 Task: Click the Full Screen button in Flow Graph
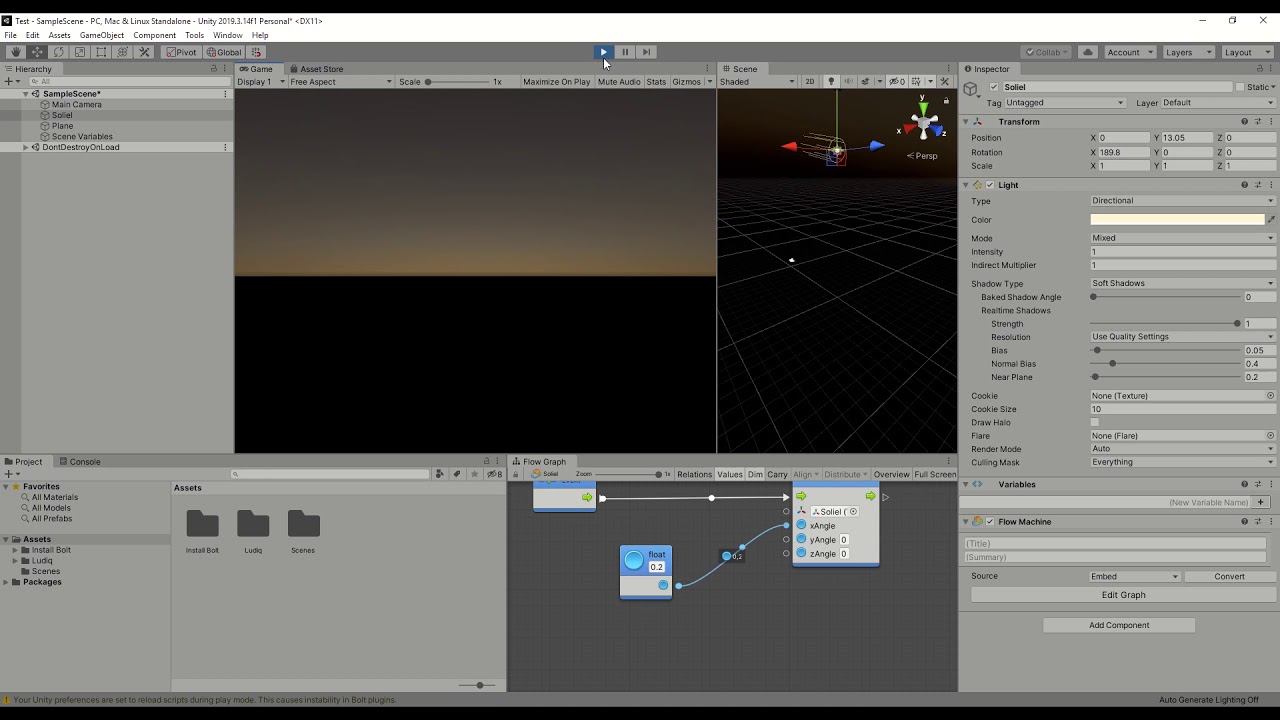pyautogui.click(x=935, y=474)
